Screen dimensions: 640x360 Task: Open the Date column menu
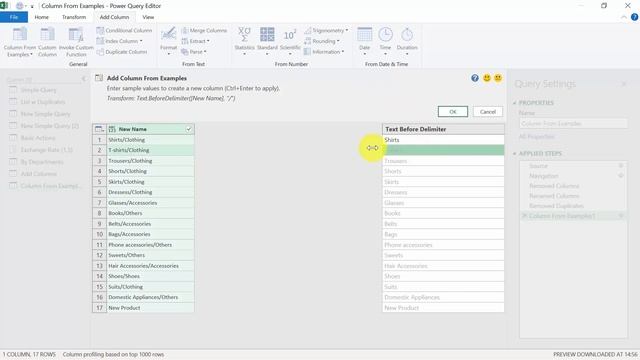click(364, 41)
